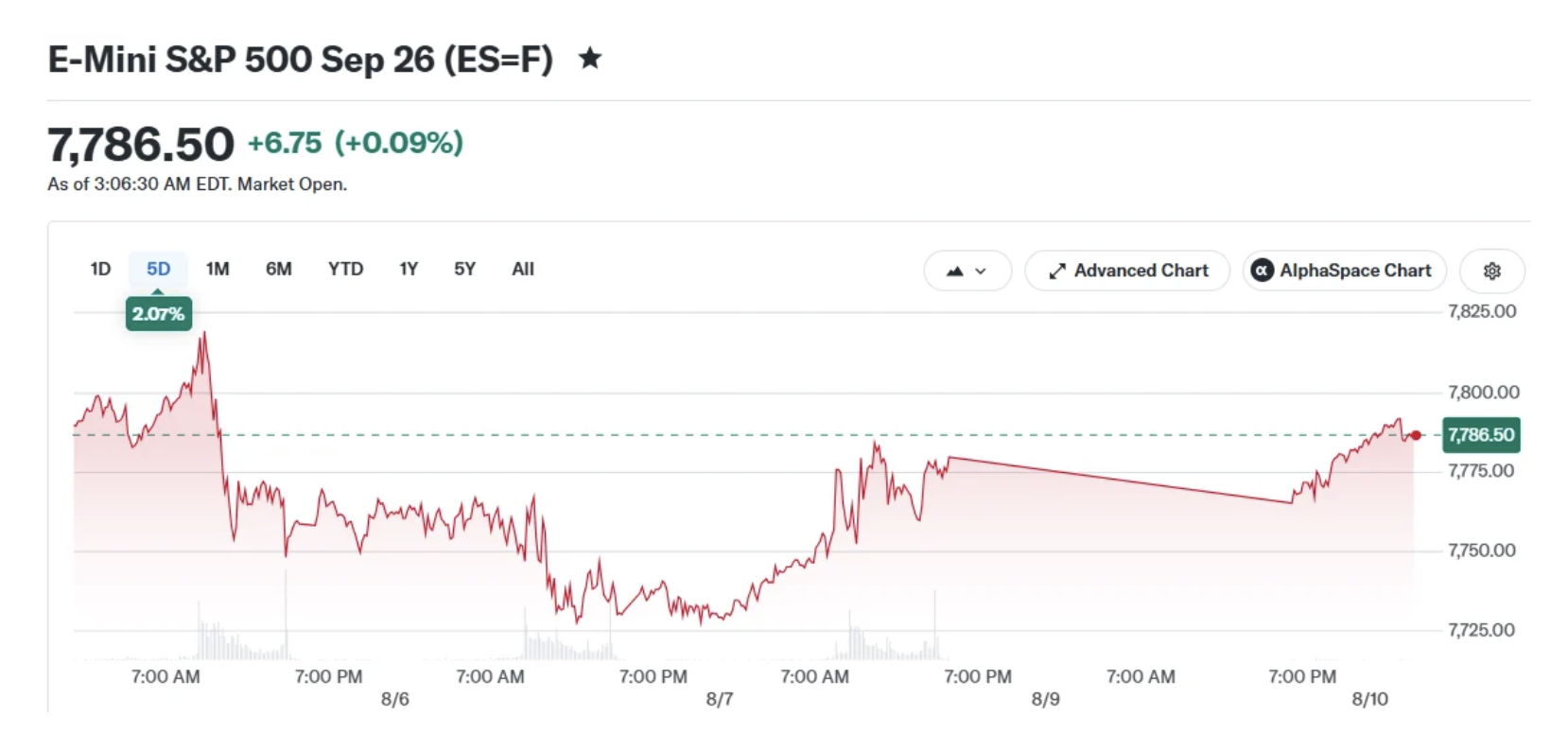Click the mountain chart type icon

955,271
